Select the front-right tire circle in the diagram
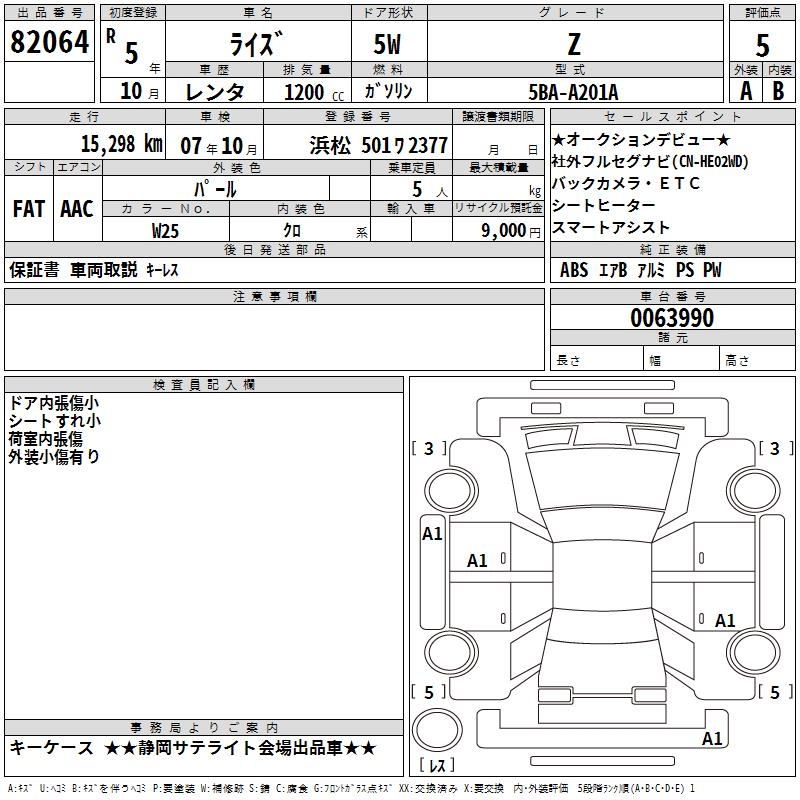 [x=754, y=491]
